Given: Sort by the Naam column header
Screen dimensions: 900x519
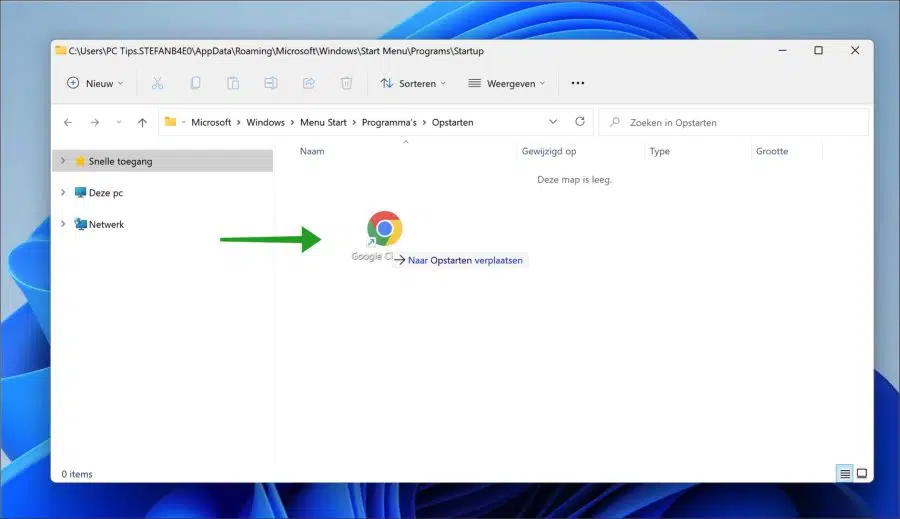Looking at the screenshot, I should (312, 151).
